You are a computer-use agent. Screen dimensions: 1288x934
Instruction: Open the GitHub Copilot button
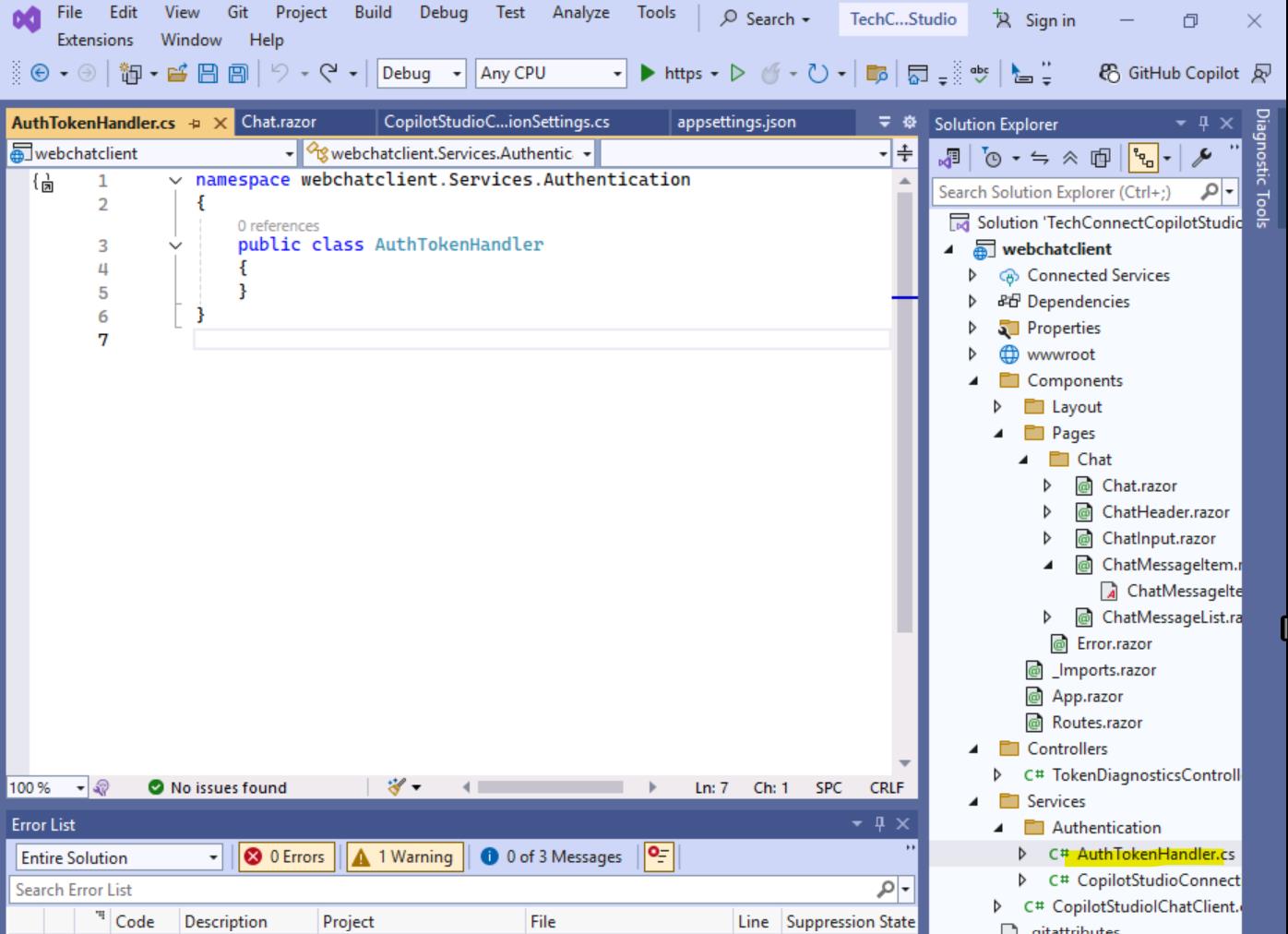tap(1170, 74)
